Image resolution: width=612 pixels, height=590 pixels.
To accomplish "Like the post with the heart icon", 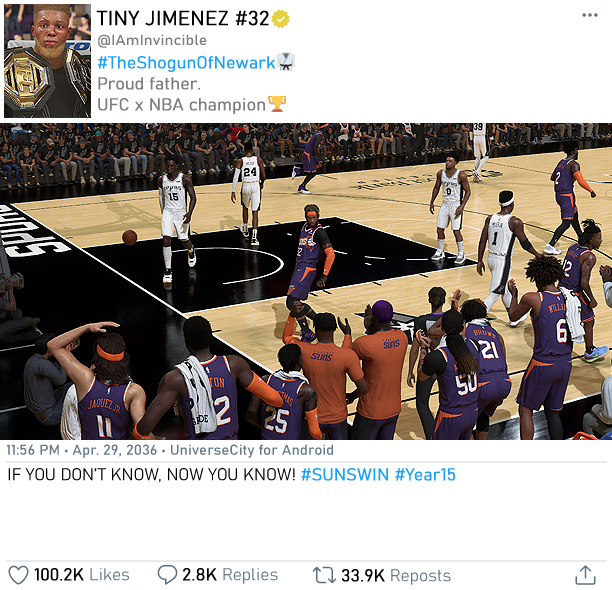I will click(18, 575).
